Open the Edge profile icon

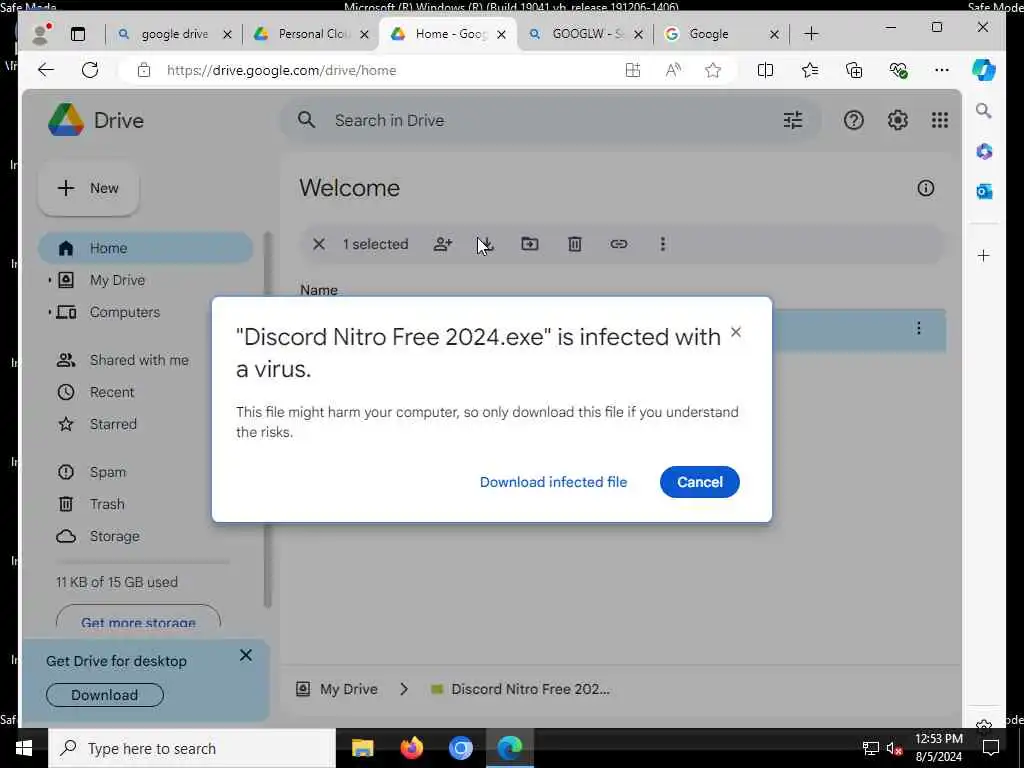pos(41,34)
